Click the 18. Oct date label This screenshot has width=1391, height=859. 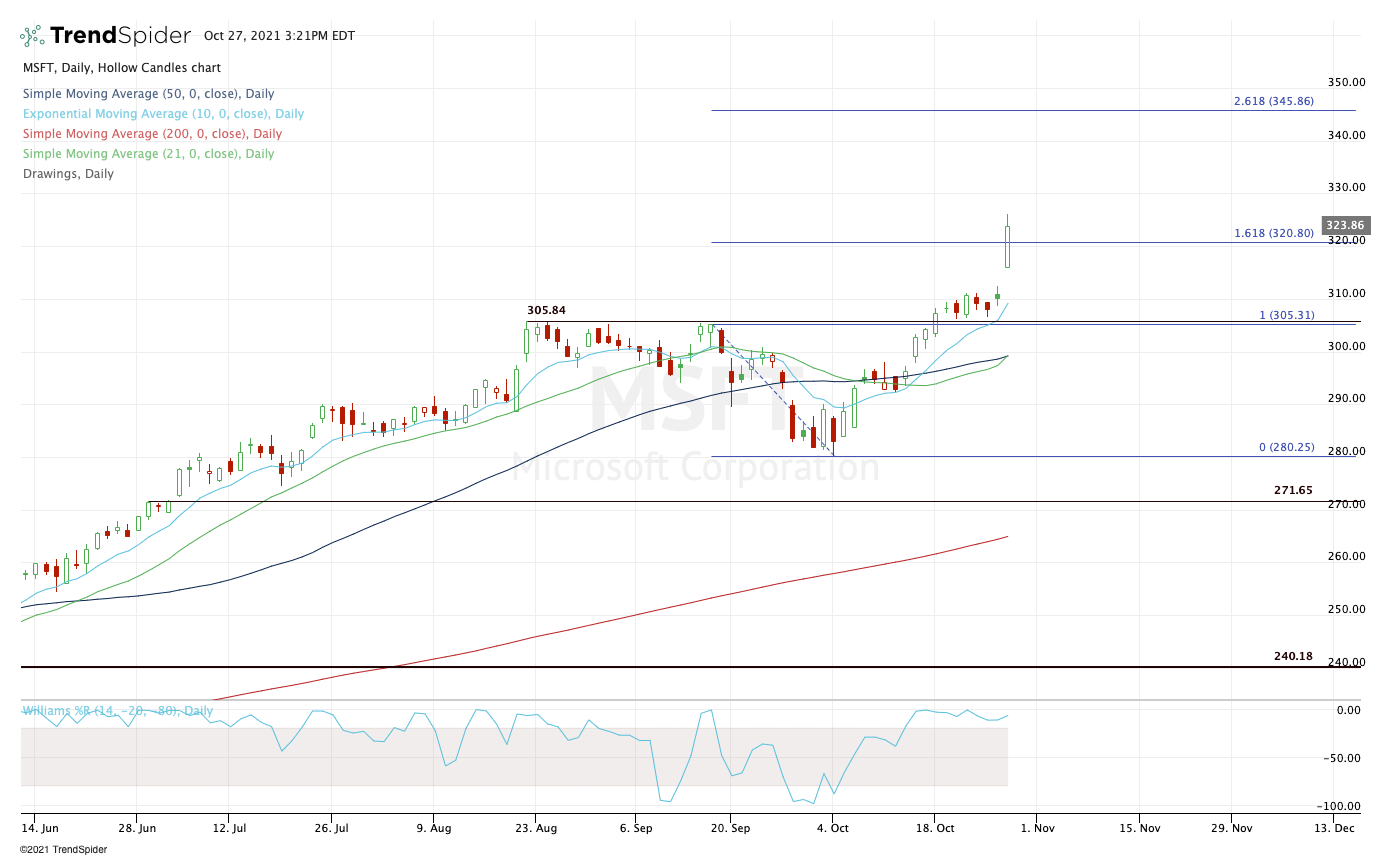pos(933,828)
